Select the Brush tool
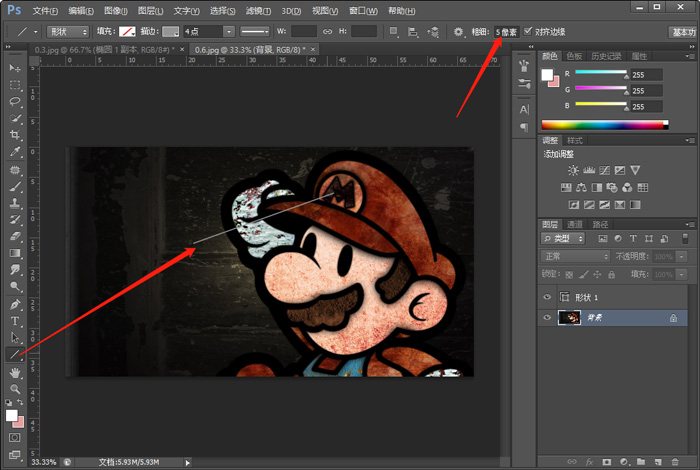Screen dimensions: 700x470 tap(15, 186)
